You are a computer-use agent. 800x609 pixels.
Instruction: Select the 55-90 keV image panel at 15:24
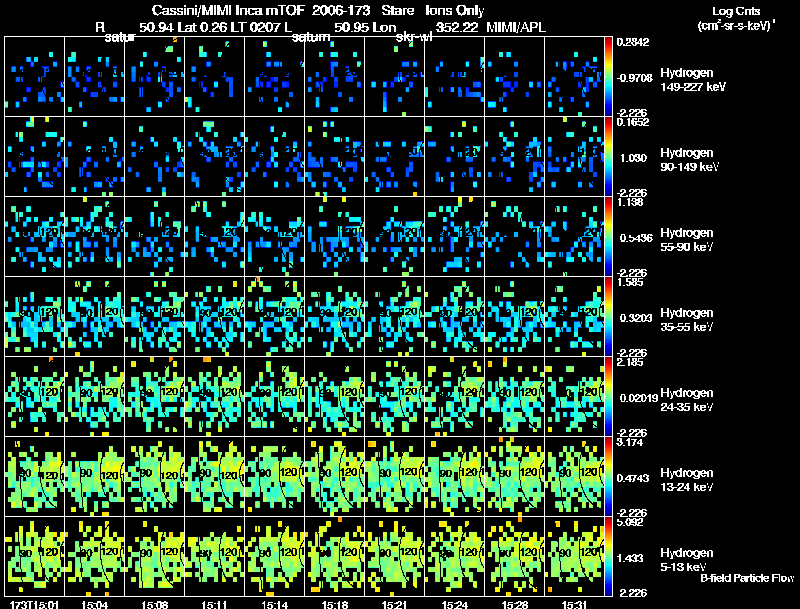pos(455,237)
